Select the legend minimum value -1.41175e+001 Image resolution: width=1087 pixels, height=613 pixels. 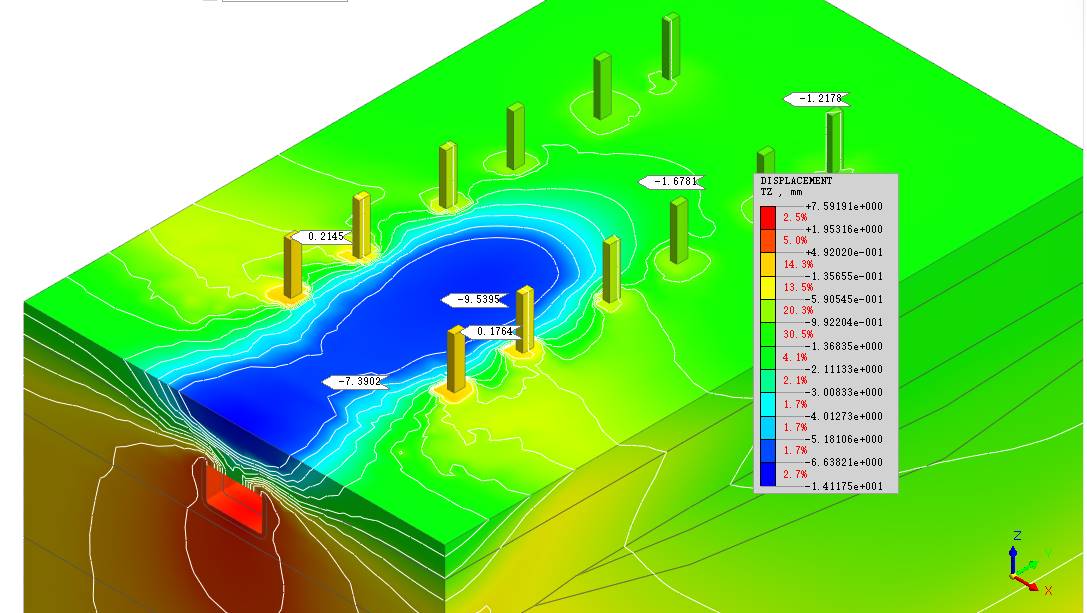pos(843,486)
